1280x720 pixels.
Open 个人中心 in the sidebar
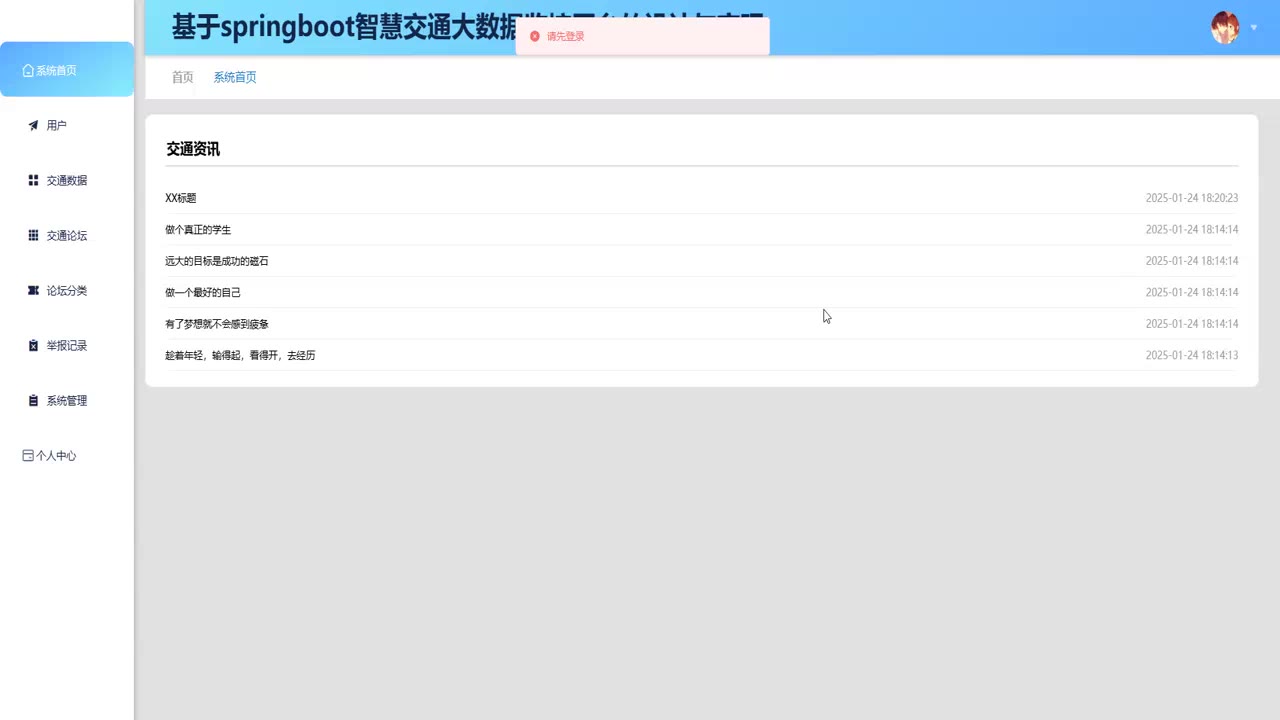(56, 455)
